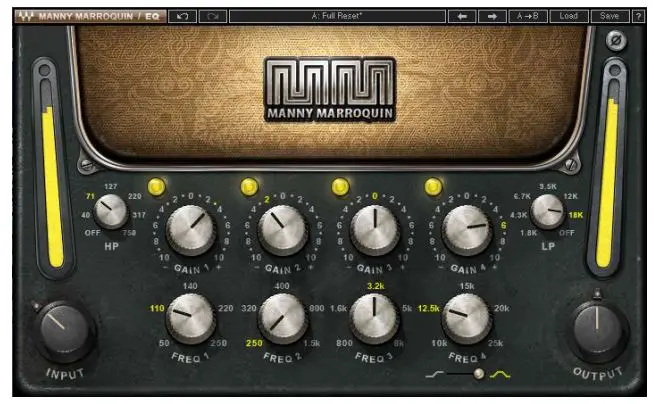Select 110 on Freq 1

(x=157, y=309)
